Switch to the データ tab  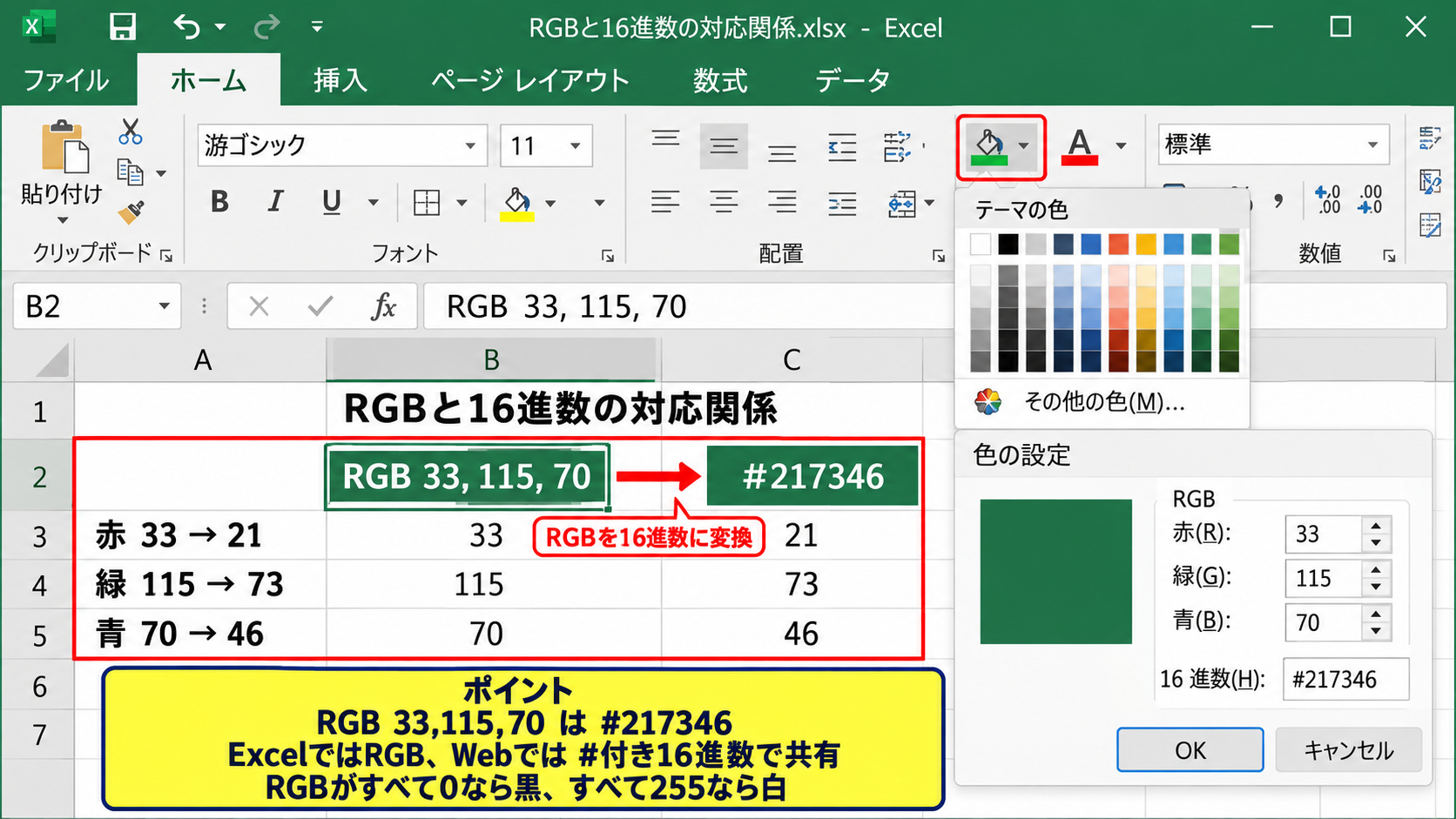[x=853, y=80]
